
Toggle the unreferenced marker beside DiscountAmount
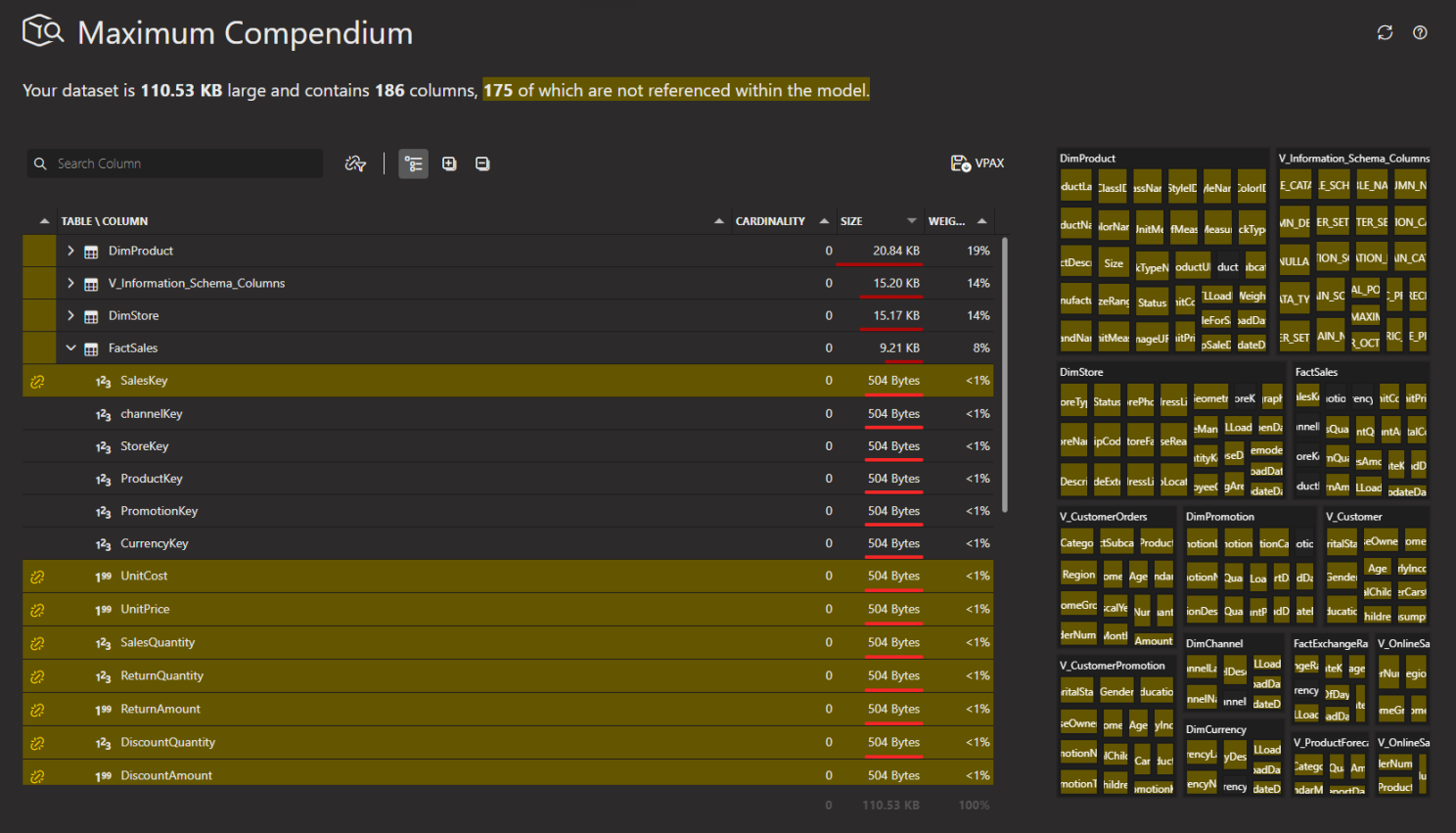(36, 774)
